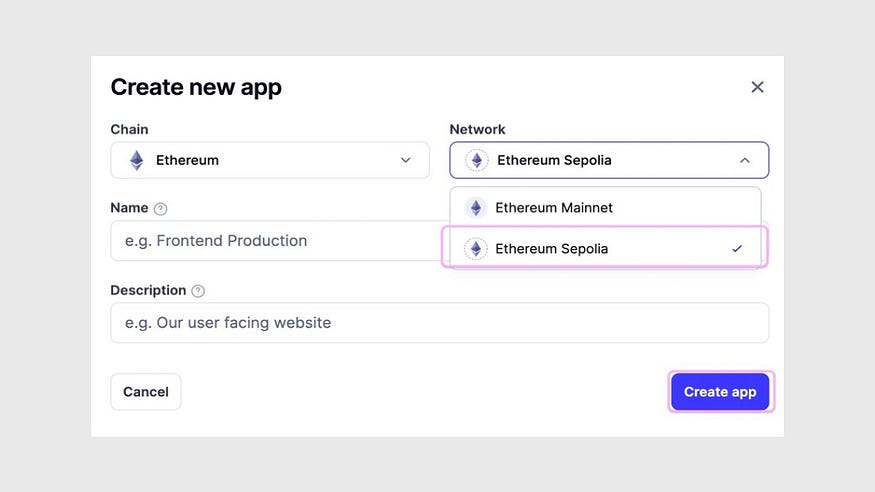Close the Create new app dialog

757,87
